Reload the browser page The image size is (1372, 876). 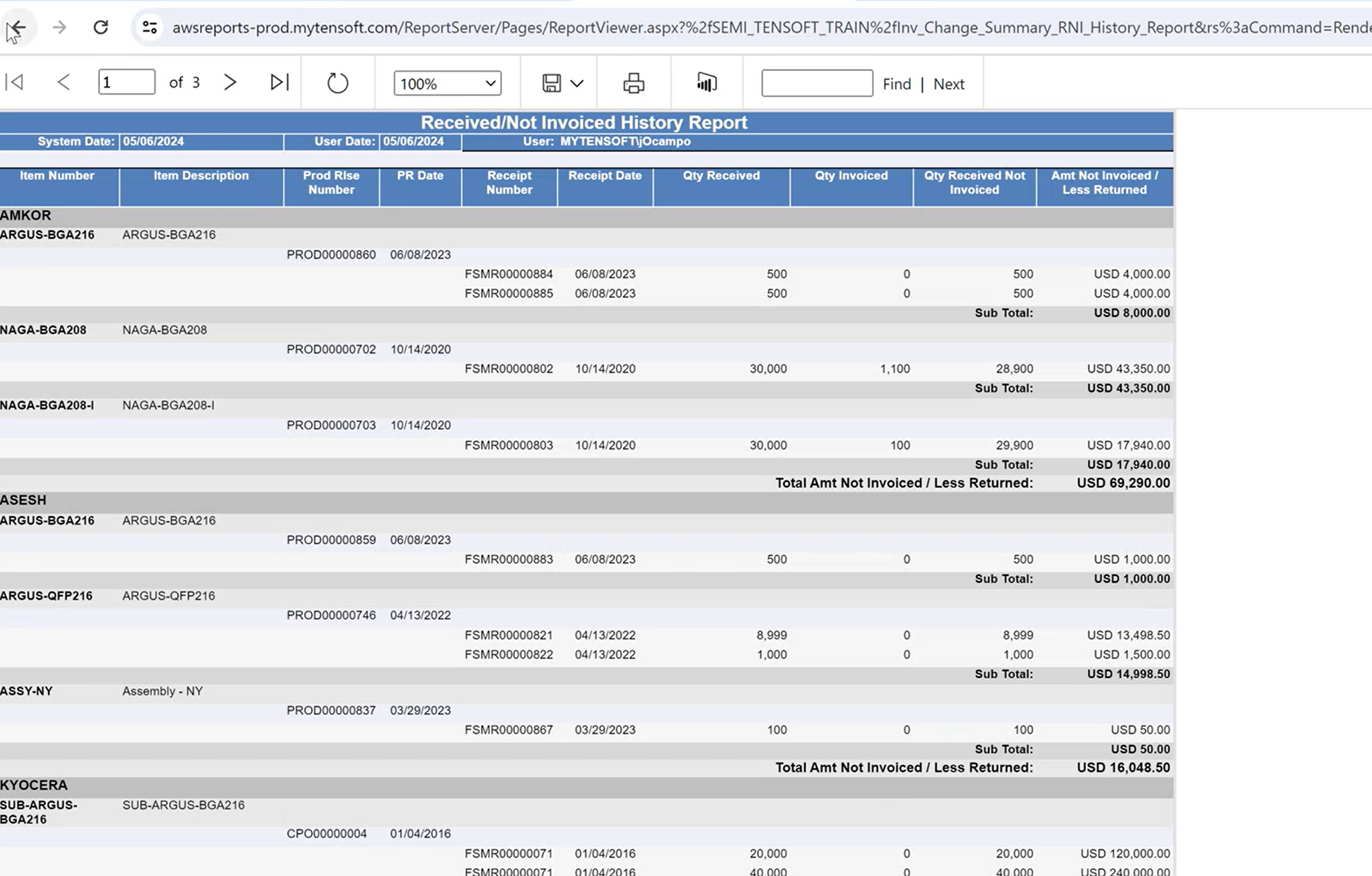[x=101, y=27]
